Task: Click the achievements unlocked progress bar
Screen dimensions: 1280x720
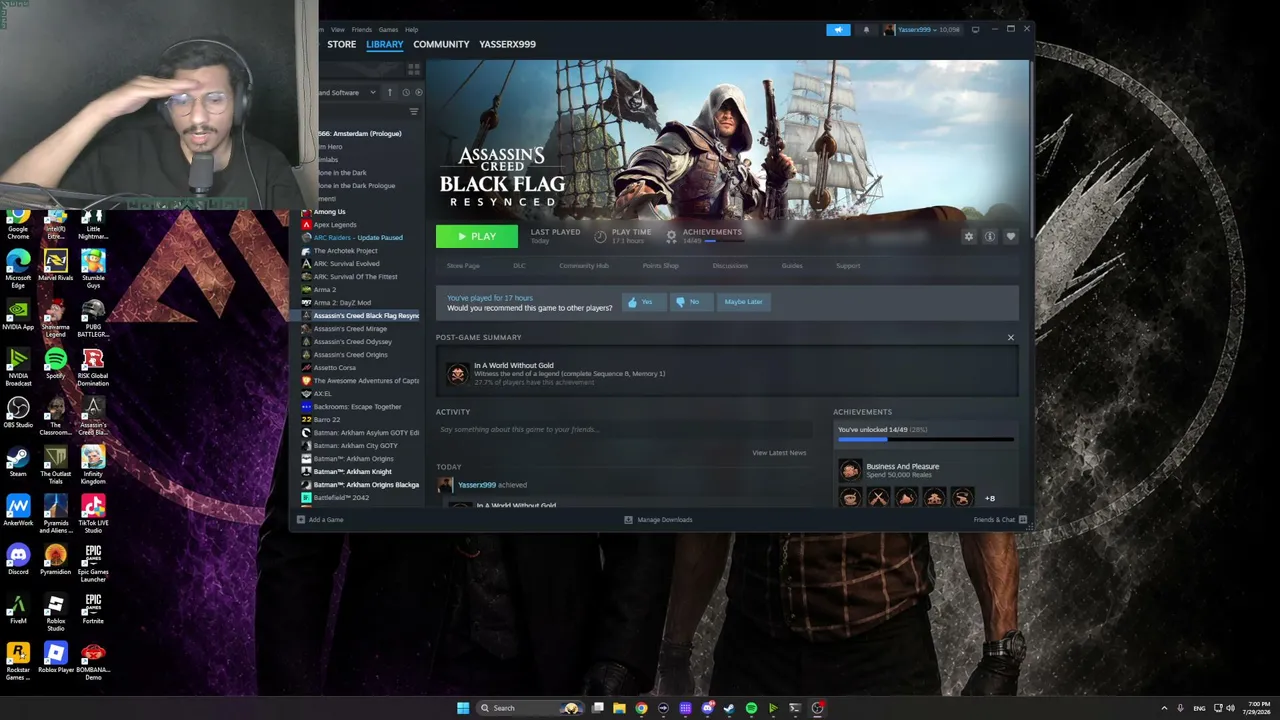Action: click(926, 439)
